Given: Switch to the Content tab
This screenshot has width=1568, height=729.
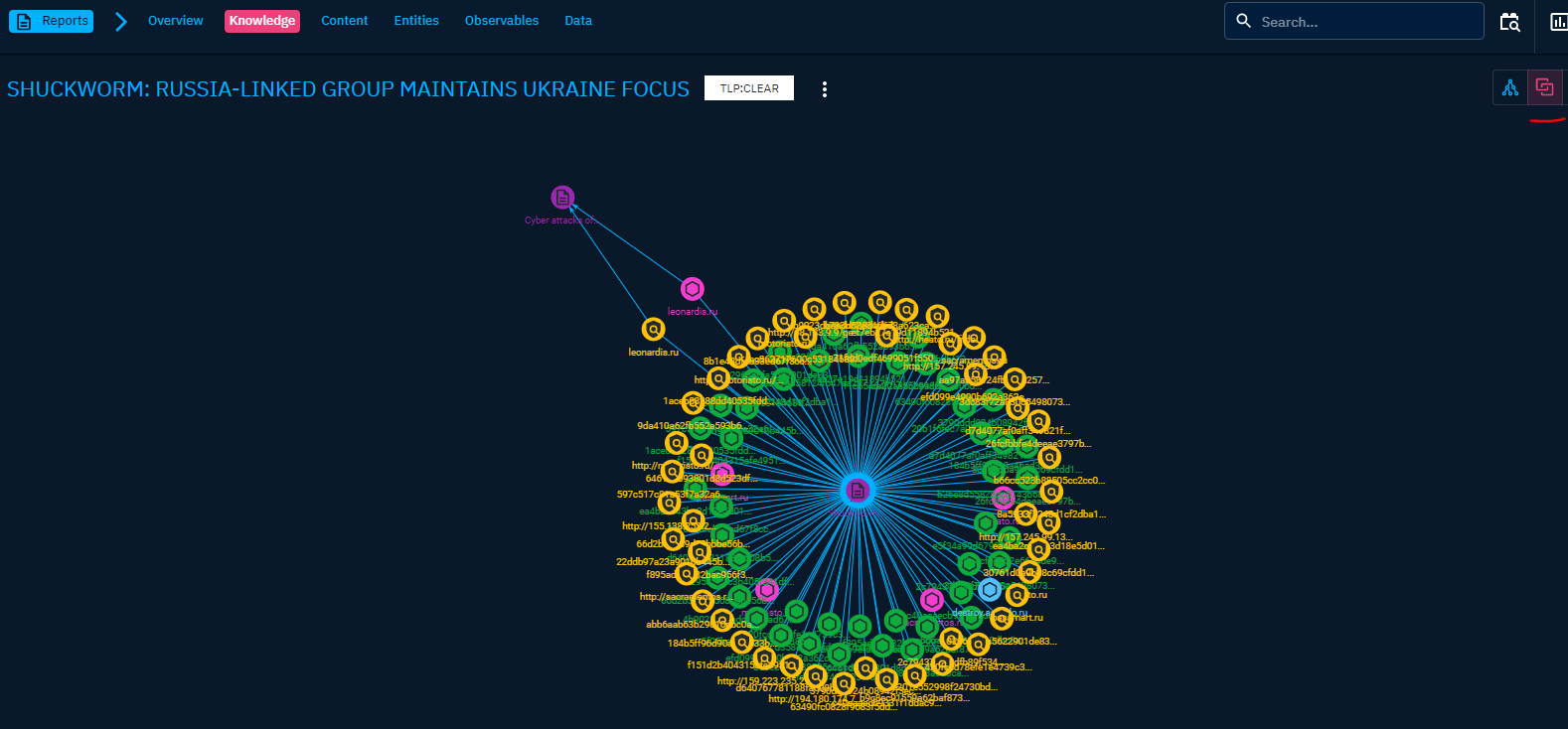Looking at the screenshot, I should tap(345, 21).
